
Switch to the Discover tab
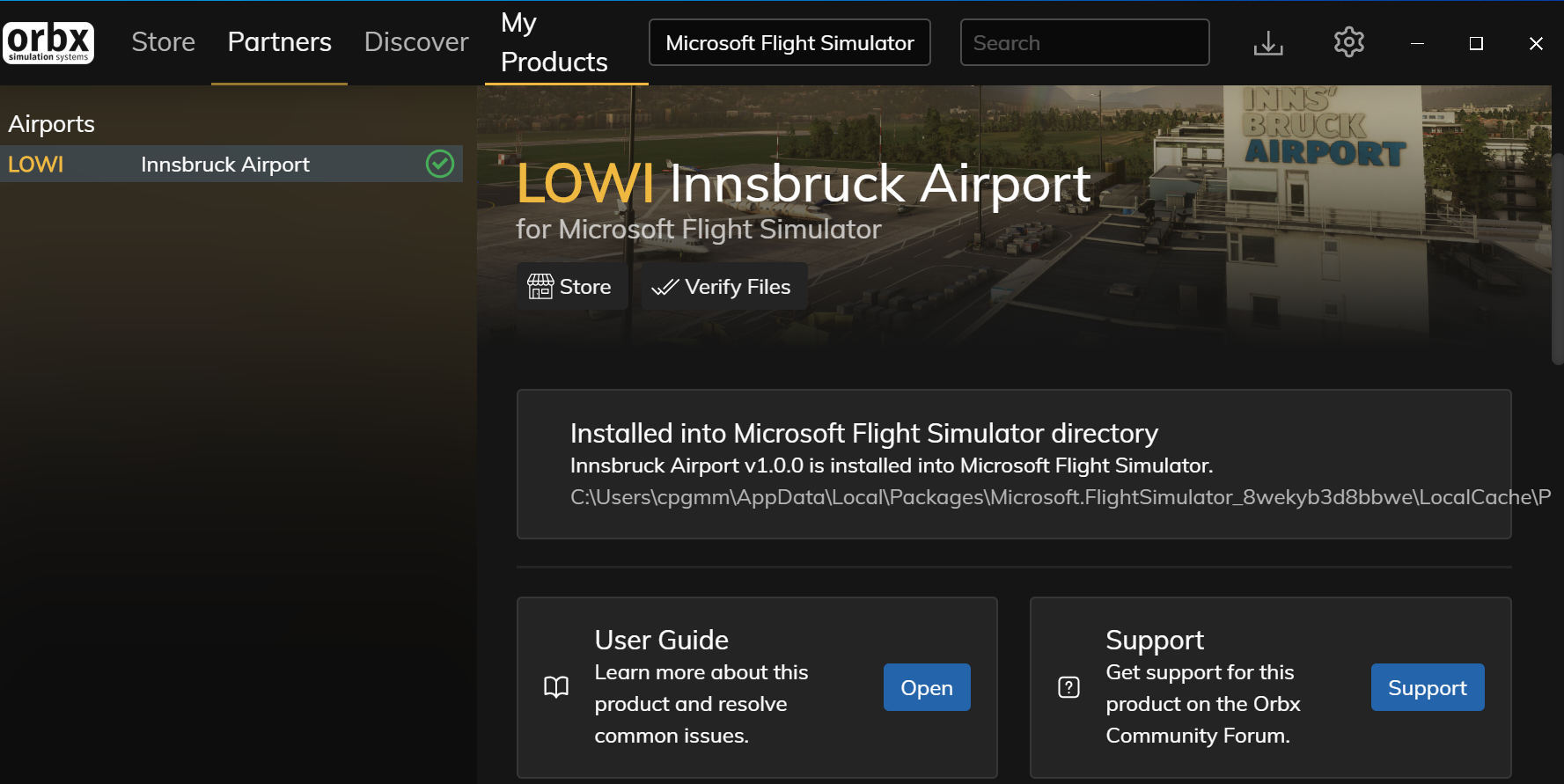(x=416, y=42)
